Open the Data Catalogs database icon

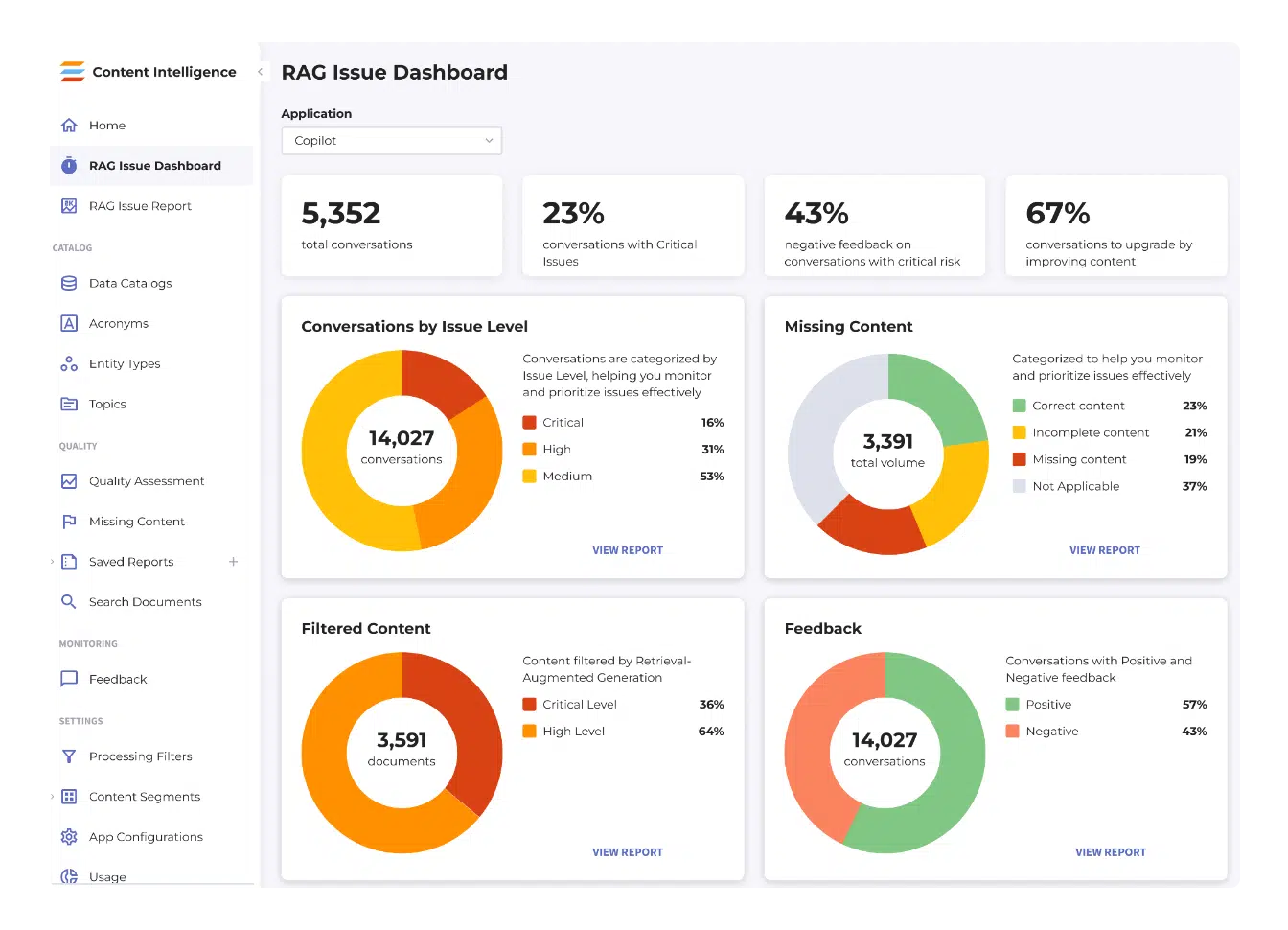(69, 283)
